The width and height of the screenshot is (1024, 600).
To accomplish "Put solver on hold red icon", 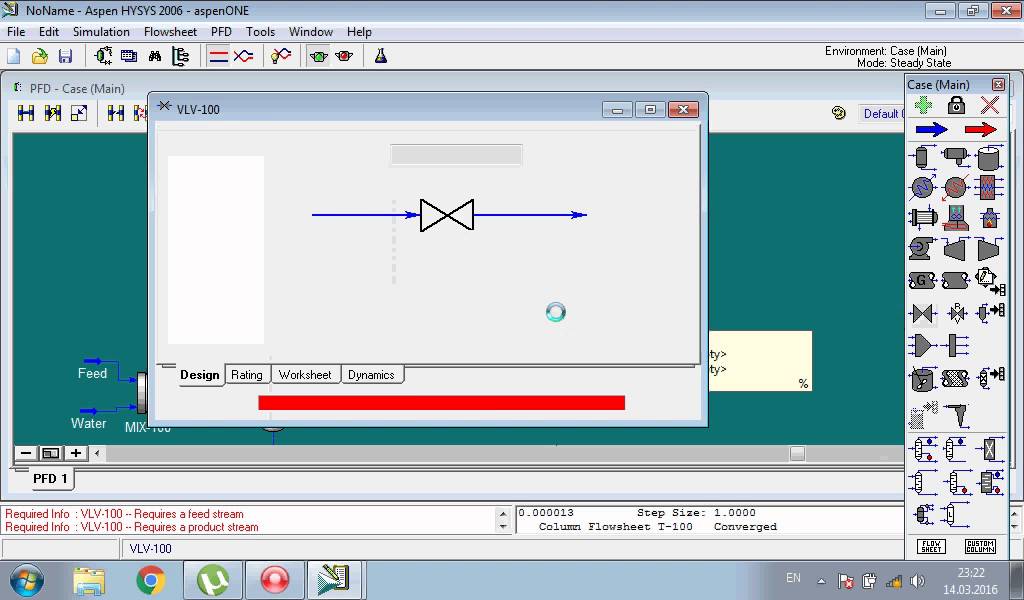I will 344,56.
